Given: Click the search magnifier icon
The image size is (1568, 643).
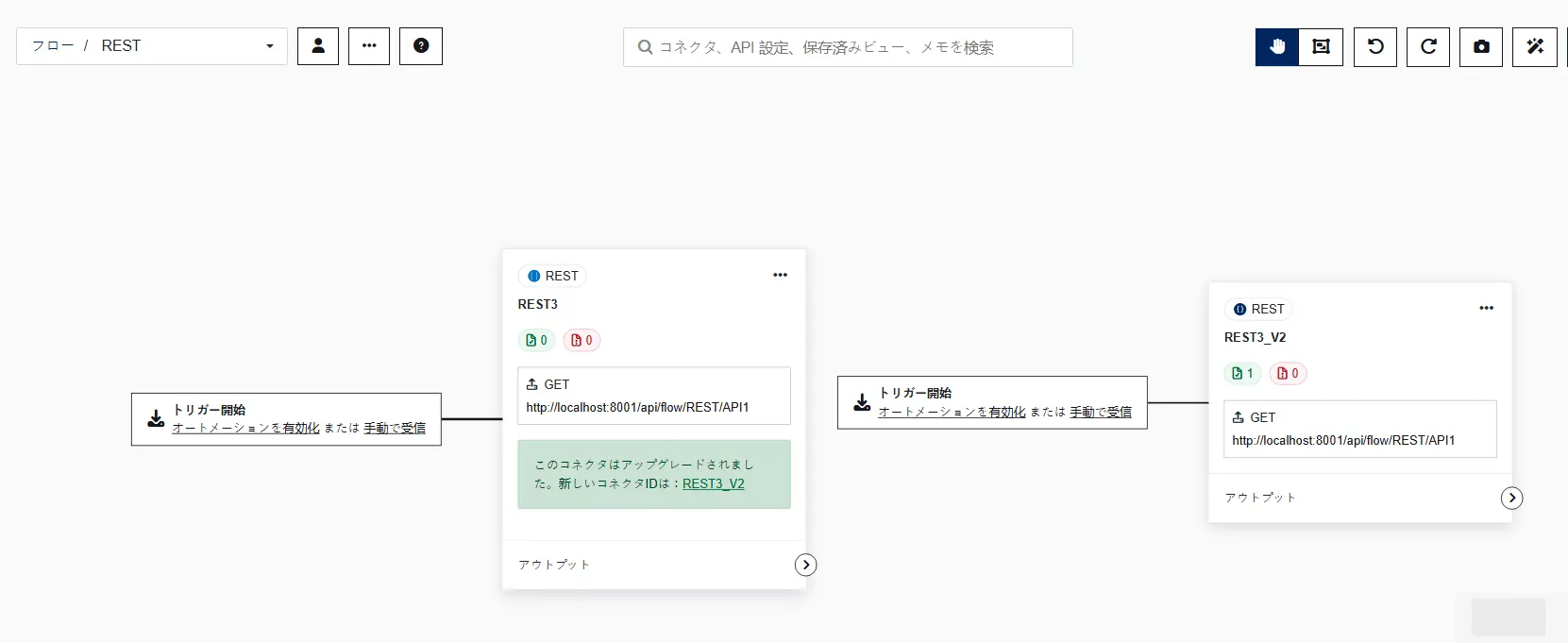Looking at the screenshot, I should click(x=645, y=47).
